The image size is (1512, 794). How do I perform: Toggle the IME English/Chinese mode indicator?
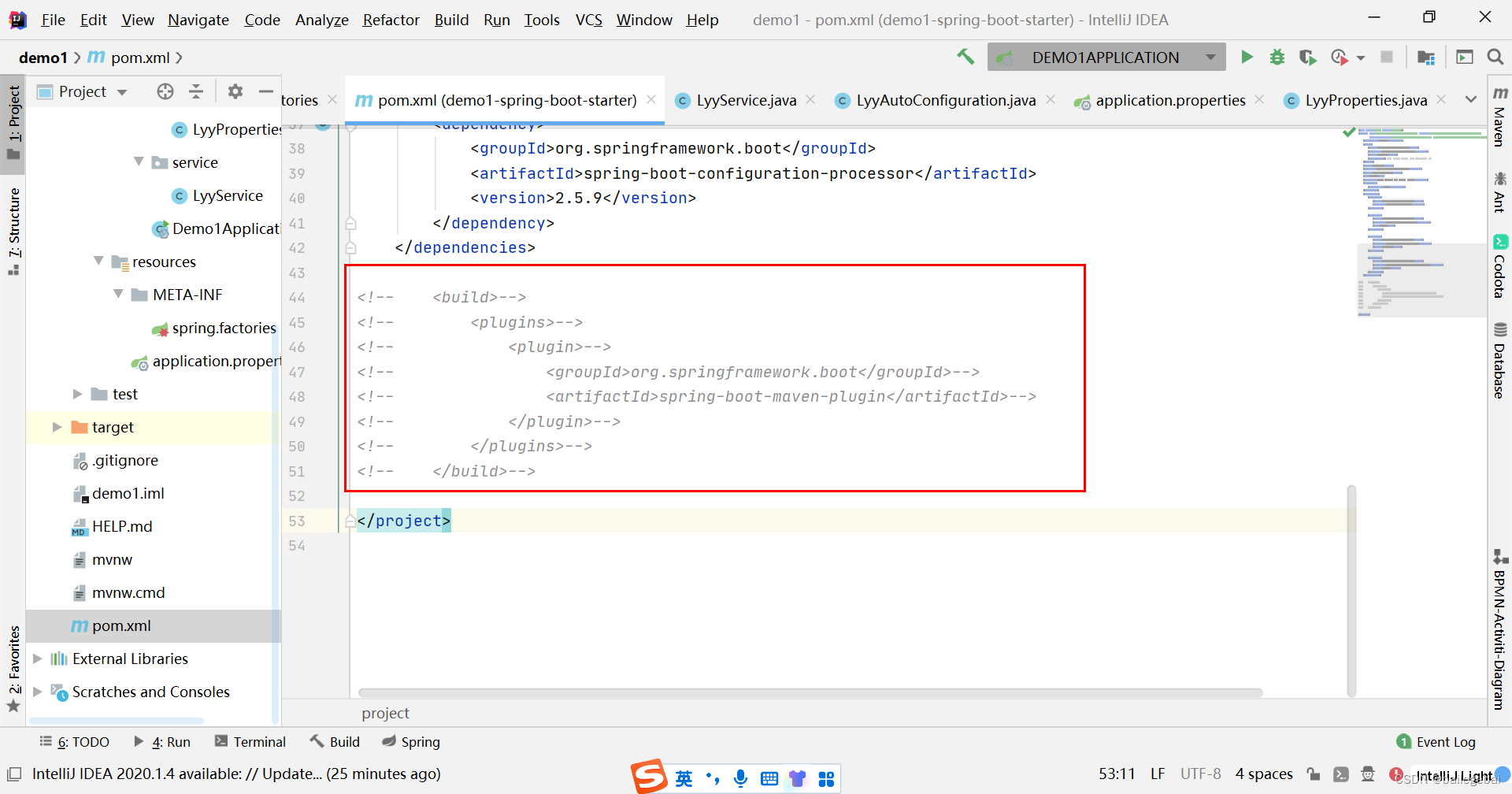(684, 778)
